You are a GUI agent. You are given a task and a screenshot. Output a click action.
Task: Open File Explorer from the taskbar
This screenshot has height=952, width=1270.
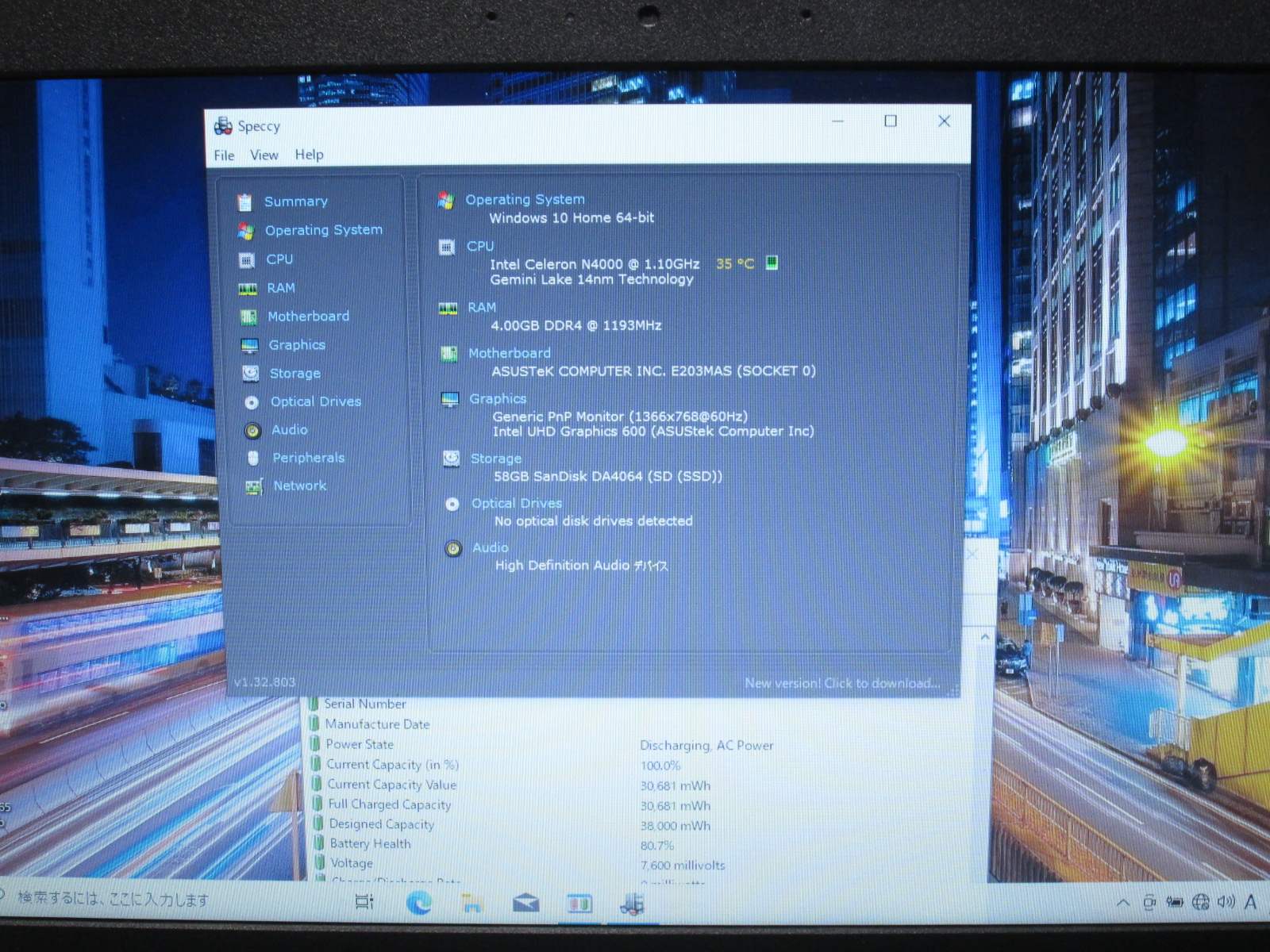click(472, 904)
